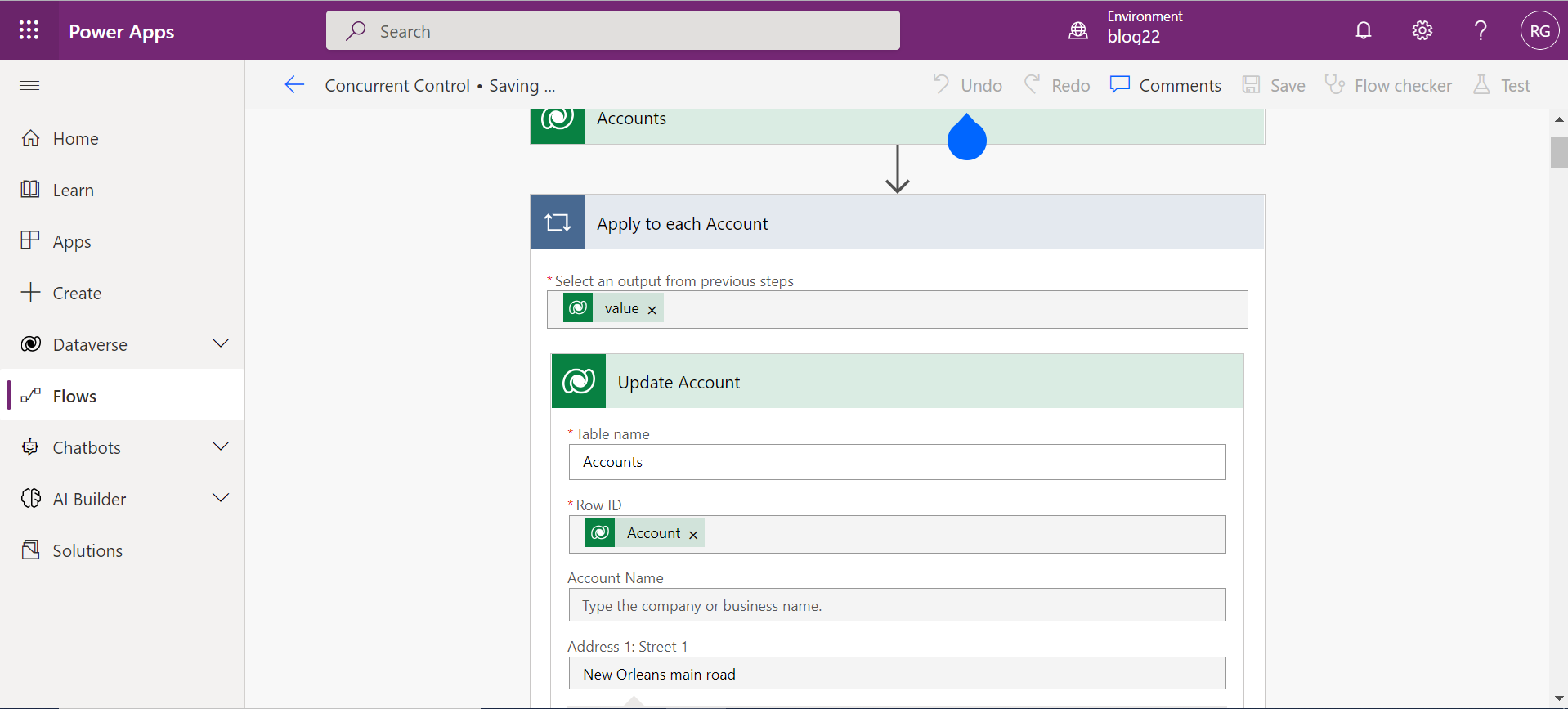Open the app launcher waffle icon

pos(29,30)
